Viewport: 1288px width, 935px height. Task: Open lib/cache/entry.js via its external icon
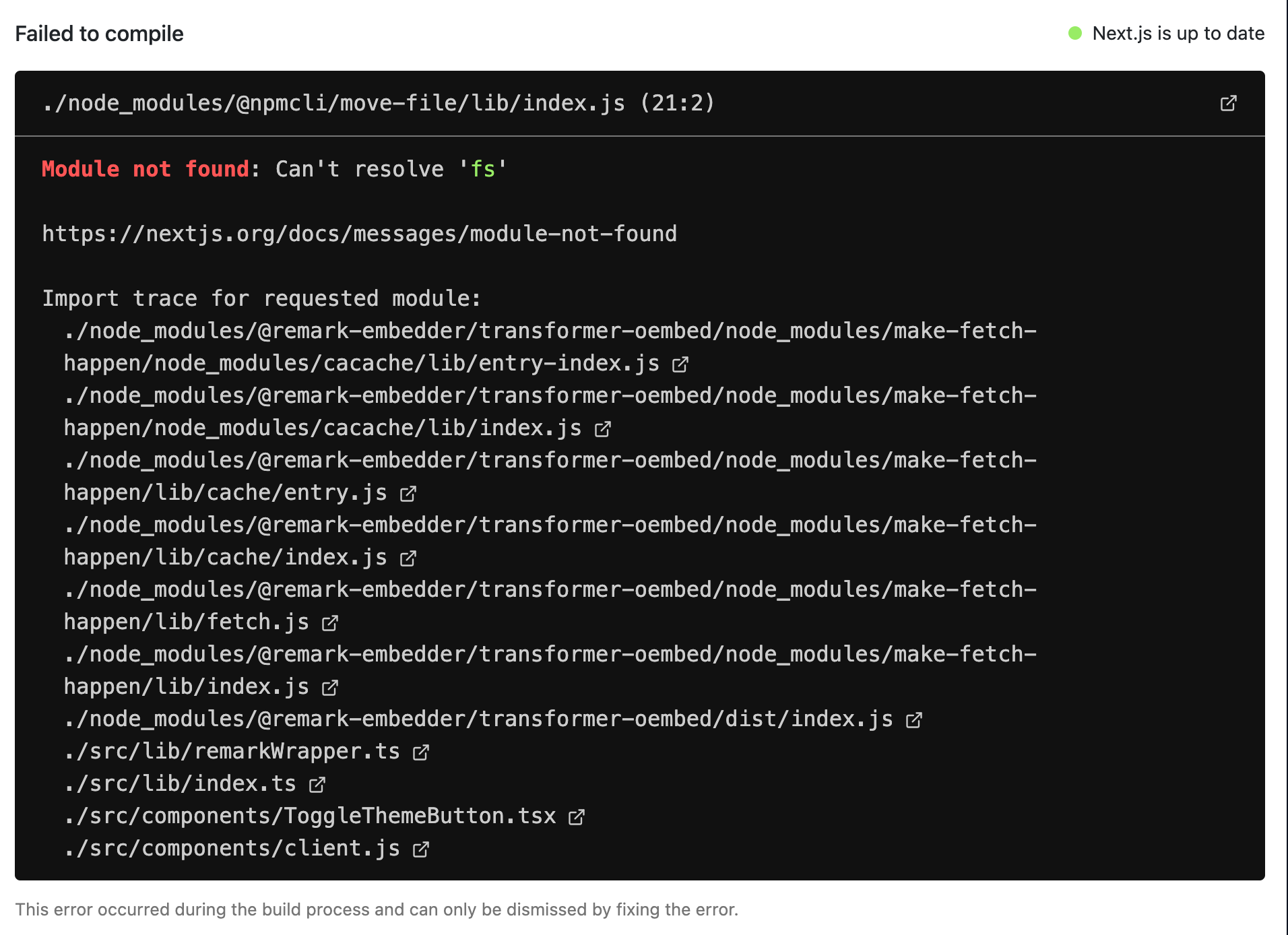point(408,494)
